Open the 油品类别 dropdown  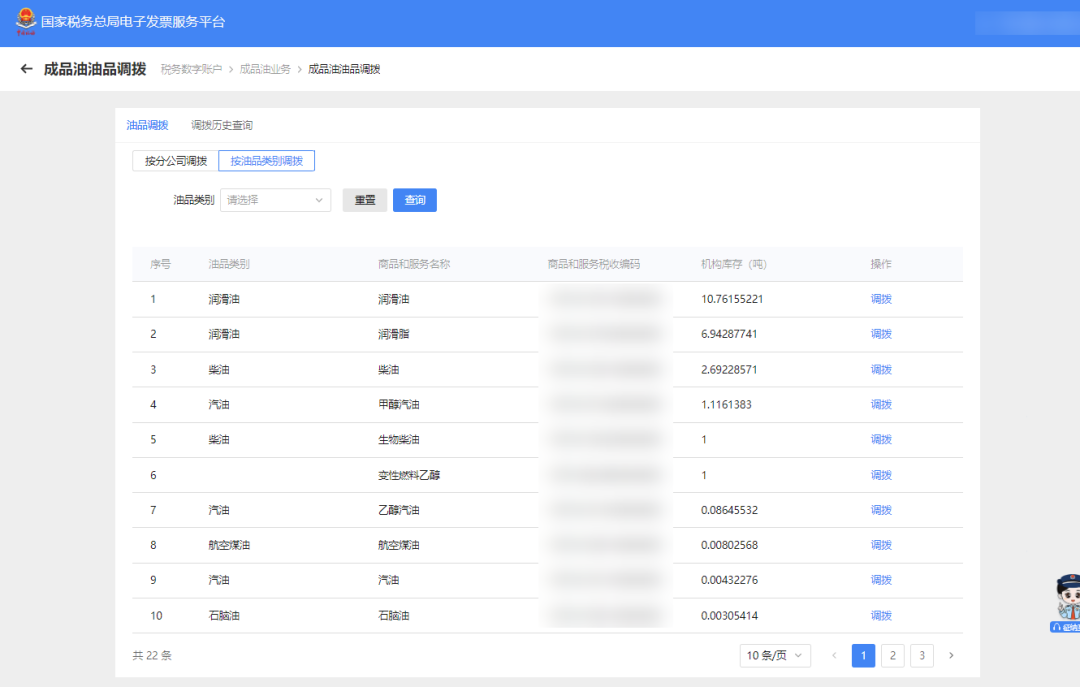coord(275,200)
